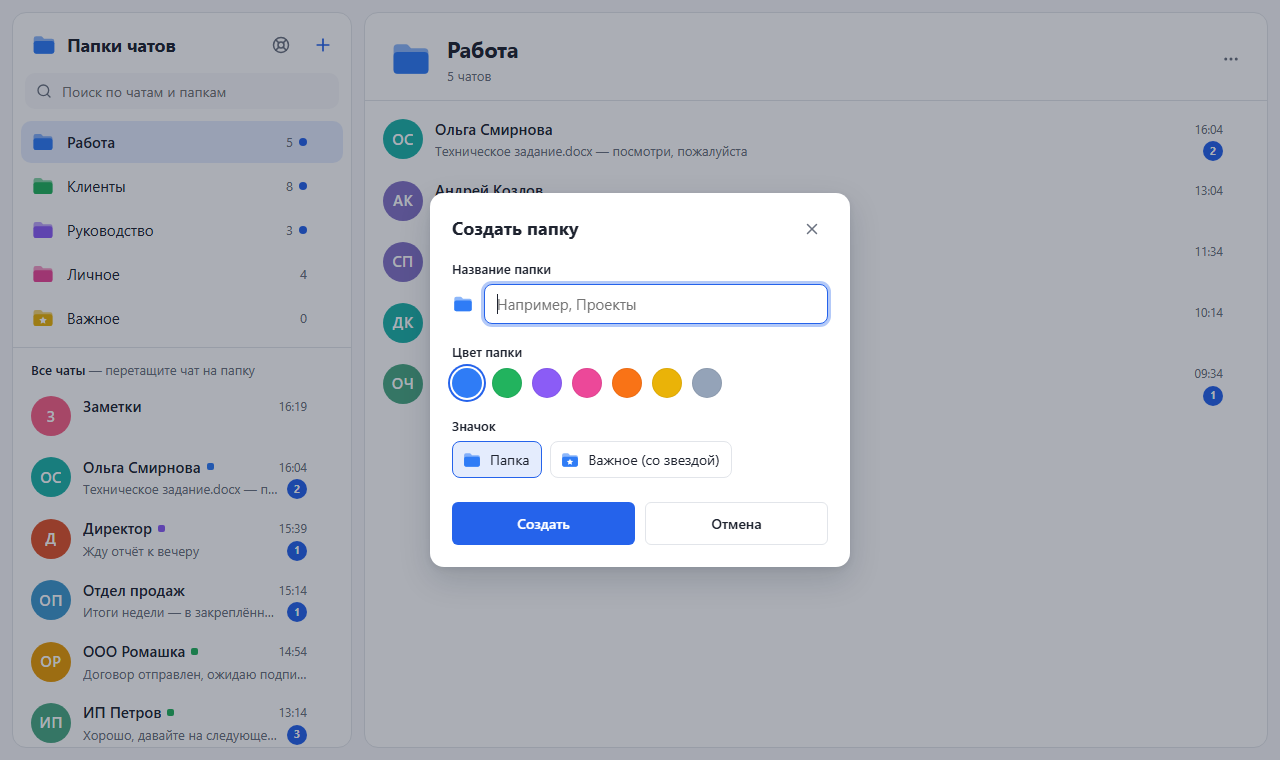Click the purple Руководство folder icon
This screenshot has width=1280, height=760.
tap(43, 230)
